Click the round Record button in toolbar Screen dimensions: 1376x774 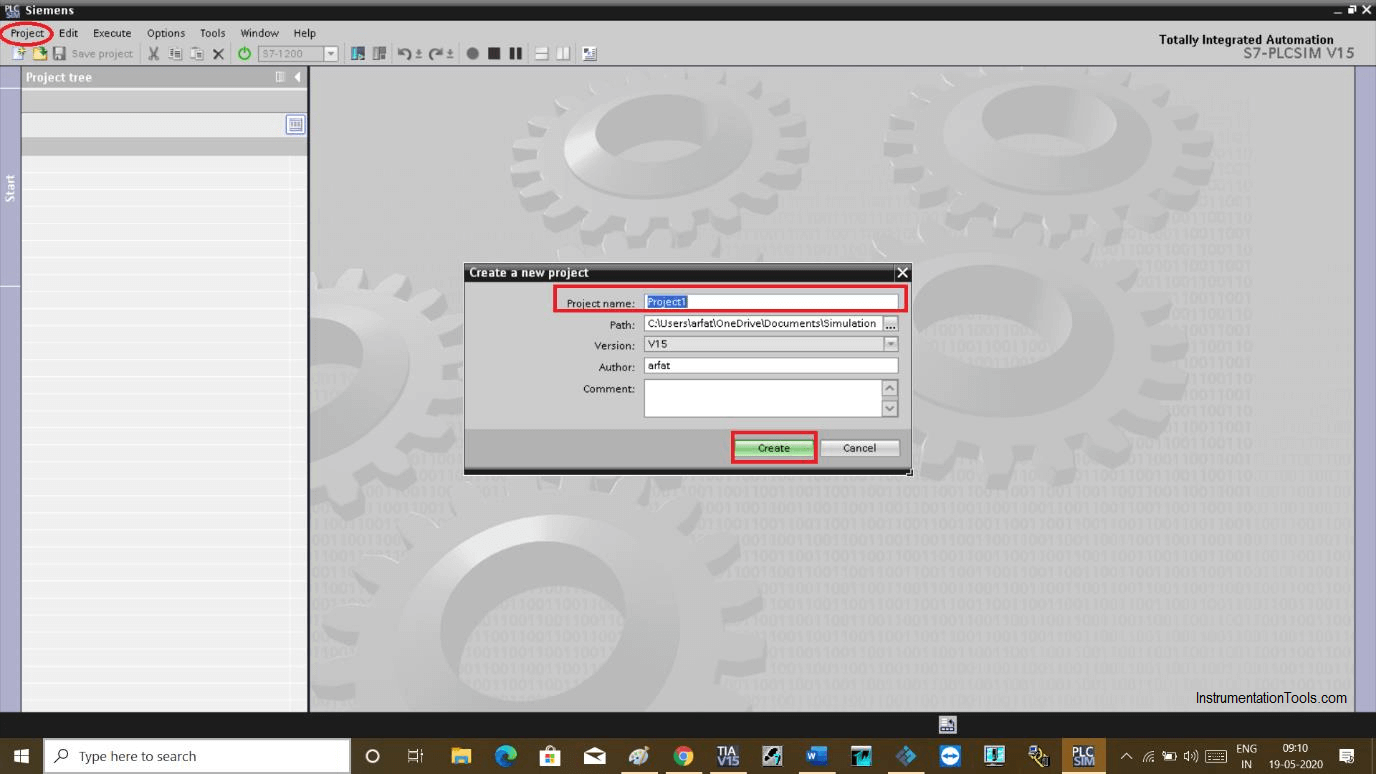coord(472,54)
